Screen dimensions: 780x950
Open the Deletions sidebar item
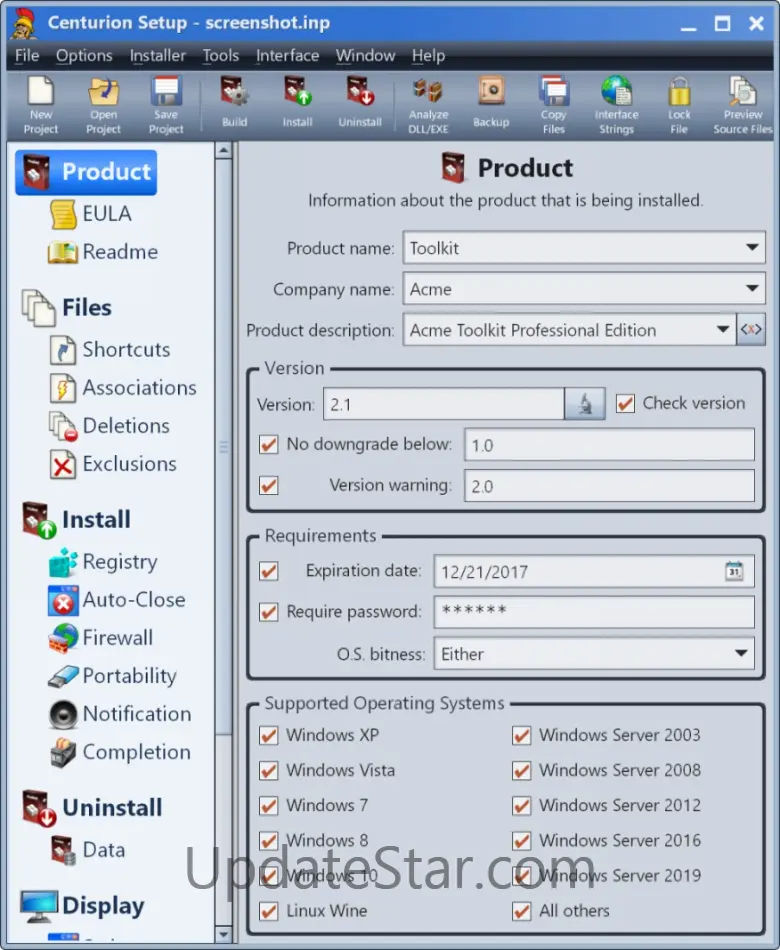[110, 426]
